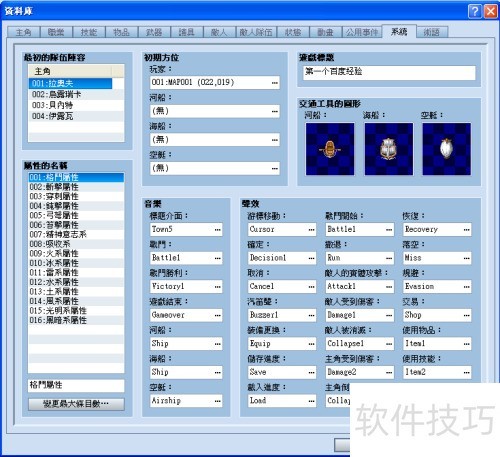Switch to the 主角 tab
This screenshot has height=457, width=500.
coord(23,32)
